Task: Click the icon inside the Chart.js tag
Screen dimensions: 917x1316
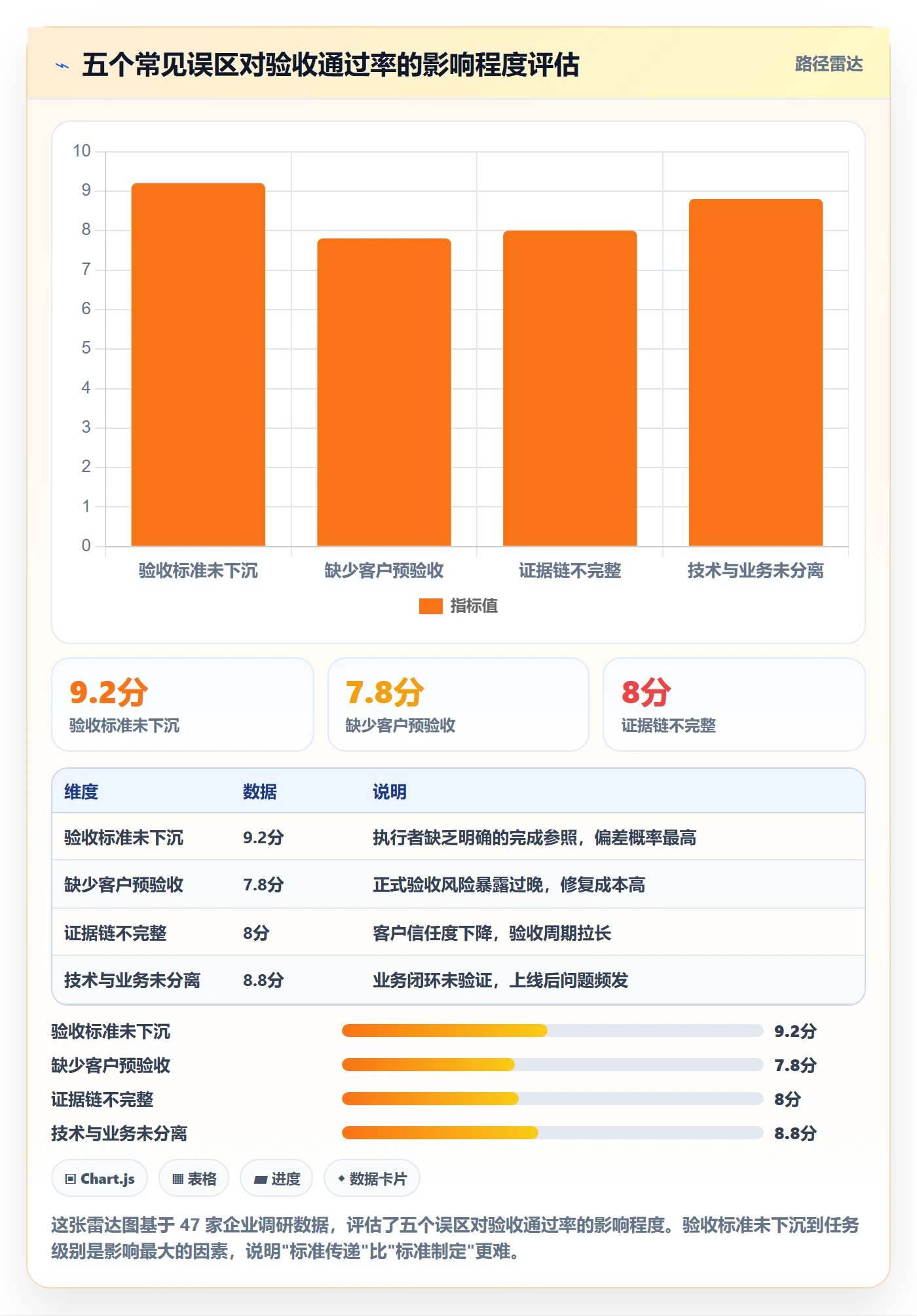Action: 71,1179
